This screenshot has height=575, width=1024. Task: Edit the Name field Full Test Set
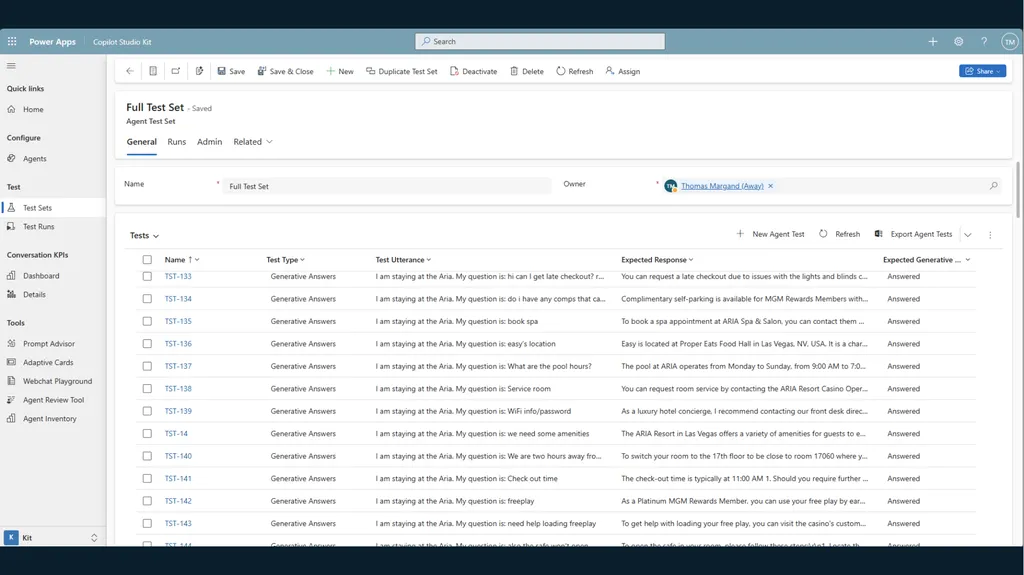click(x=387, y=186)
